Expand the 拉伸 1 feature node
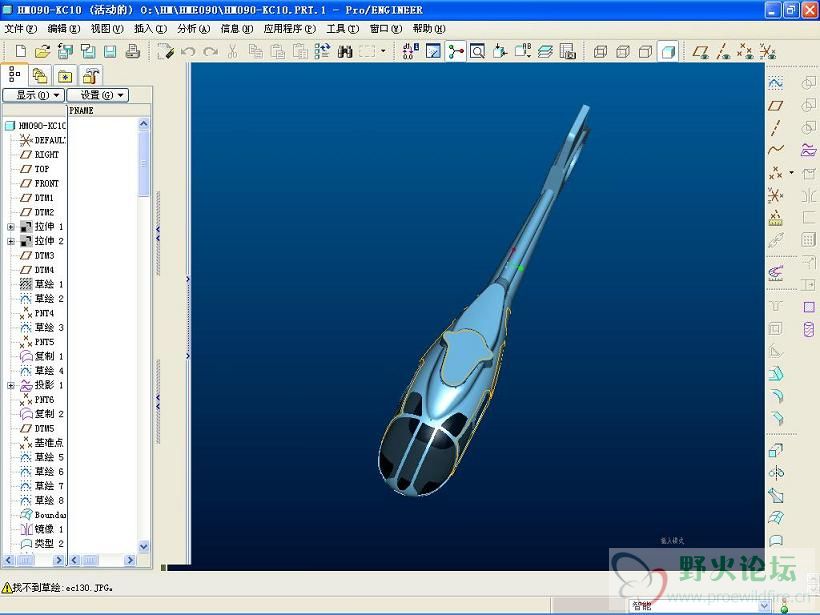 click(10, 227)
